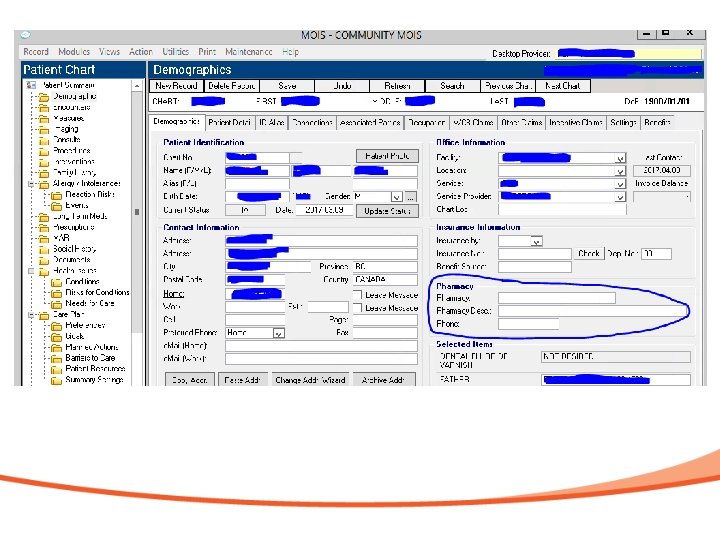Click the insurance Check button
Image resolution: width=720 pixels, height=540 pixels.
coord(589,253)
